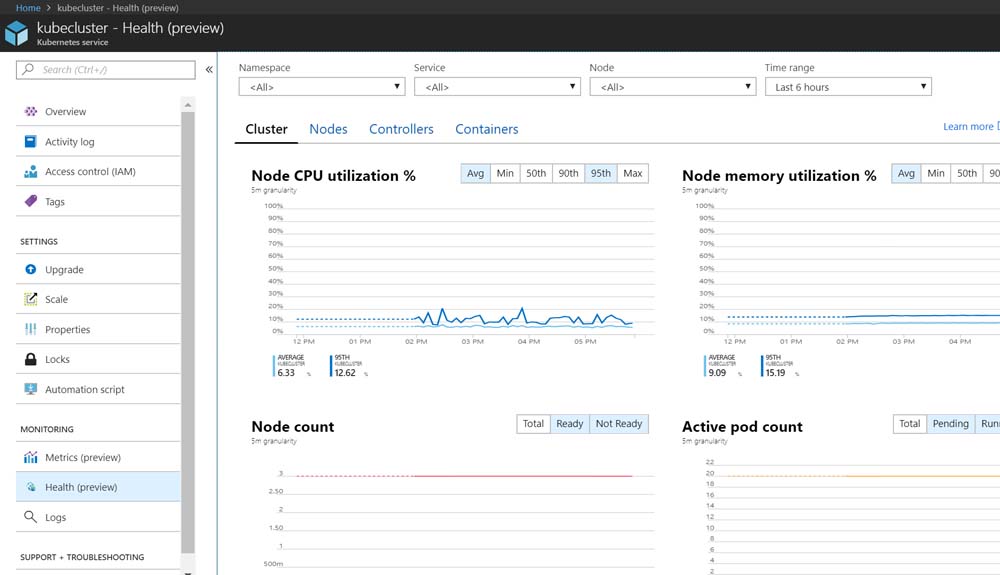Open Upgrade settings icon
1000x575 pixels.
coord(30,270)
